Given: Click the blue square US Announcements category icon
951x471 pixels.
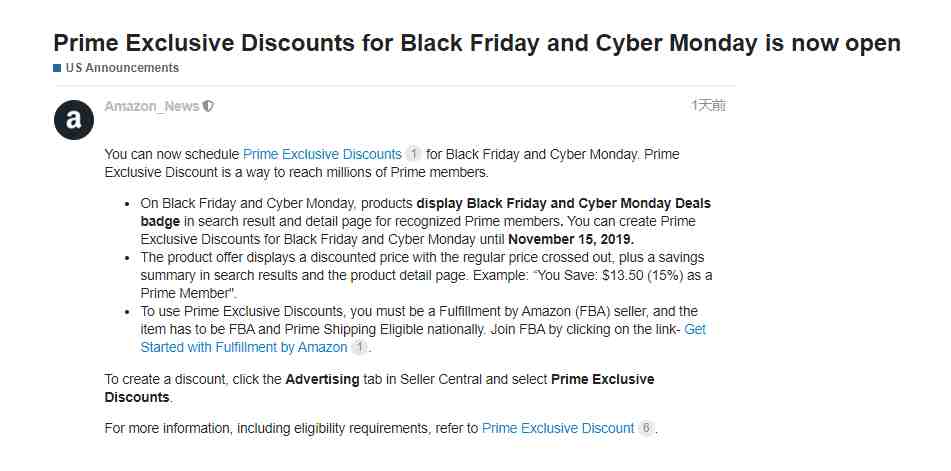Looking at the screenshot, I should click(57, 68).
